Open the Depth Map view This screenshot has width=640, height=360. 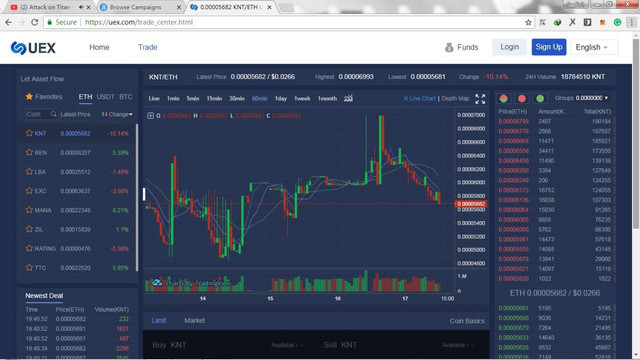pos(455,98)
